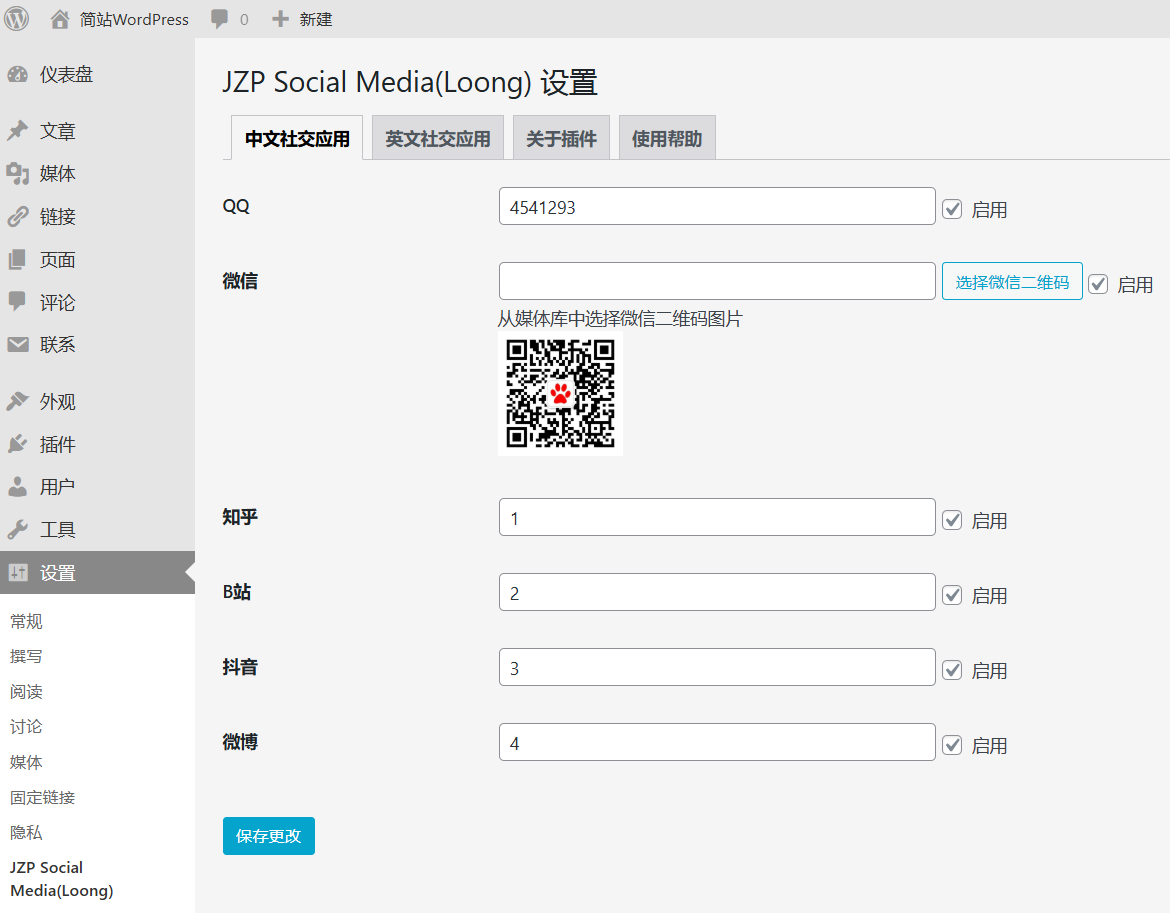1170x913 pixels.
Task: Open Posts via the pushpin icon
Action: tap(17, 131)
